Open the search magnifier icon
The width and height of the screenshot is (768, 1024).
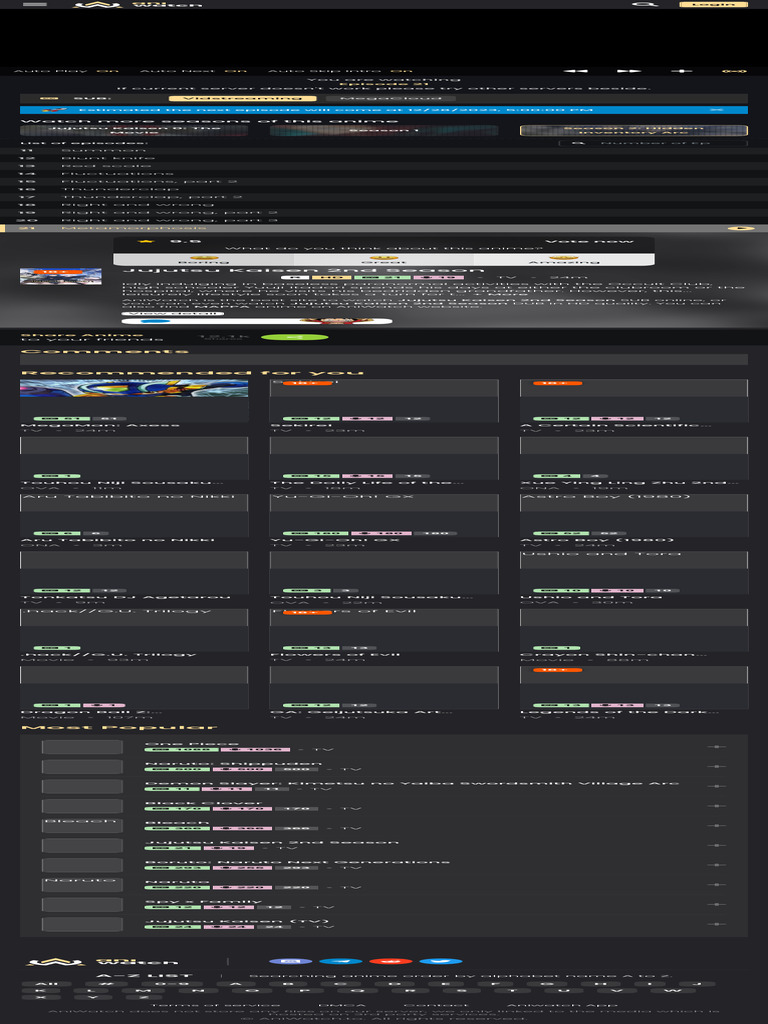pyautogui.click(x=645, y=4)
